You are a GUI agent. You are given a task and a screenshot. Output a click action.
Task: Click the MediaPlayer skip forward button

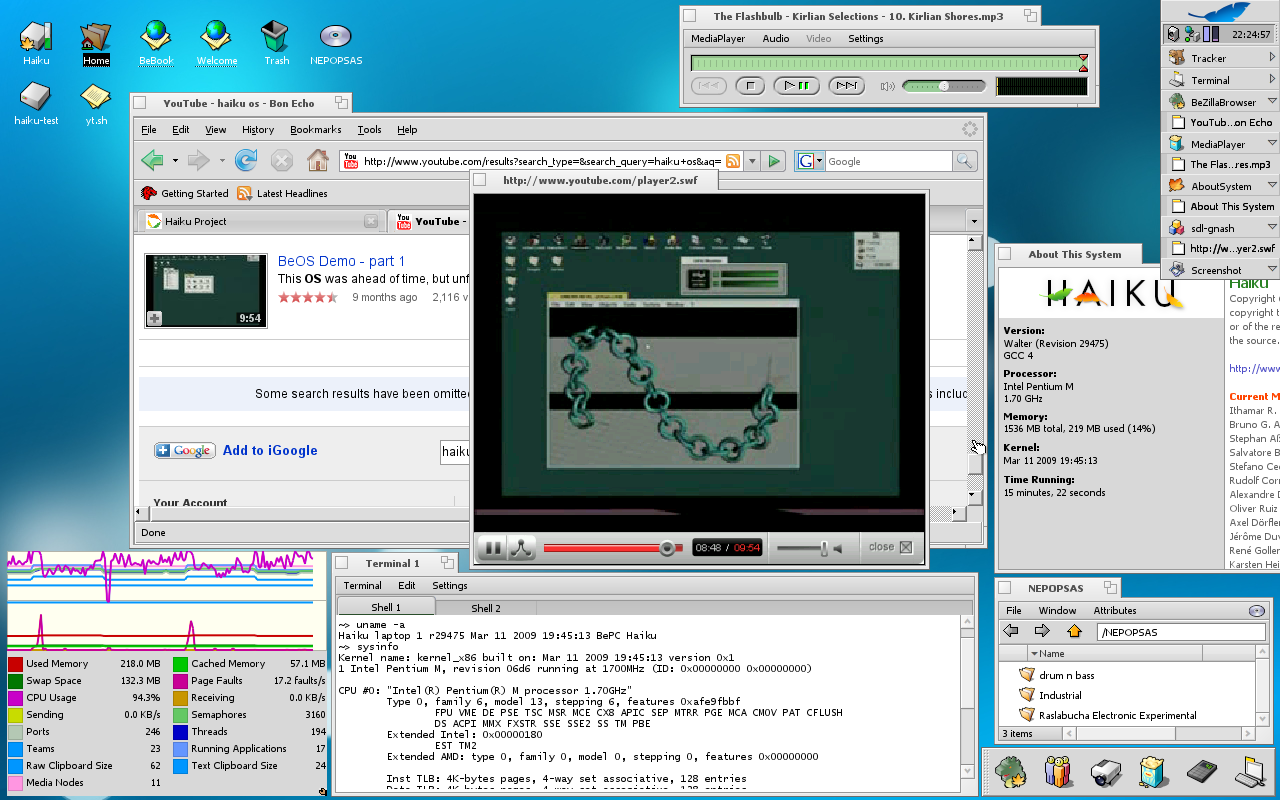pos(846,86)
